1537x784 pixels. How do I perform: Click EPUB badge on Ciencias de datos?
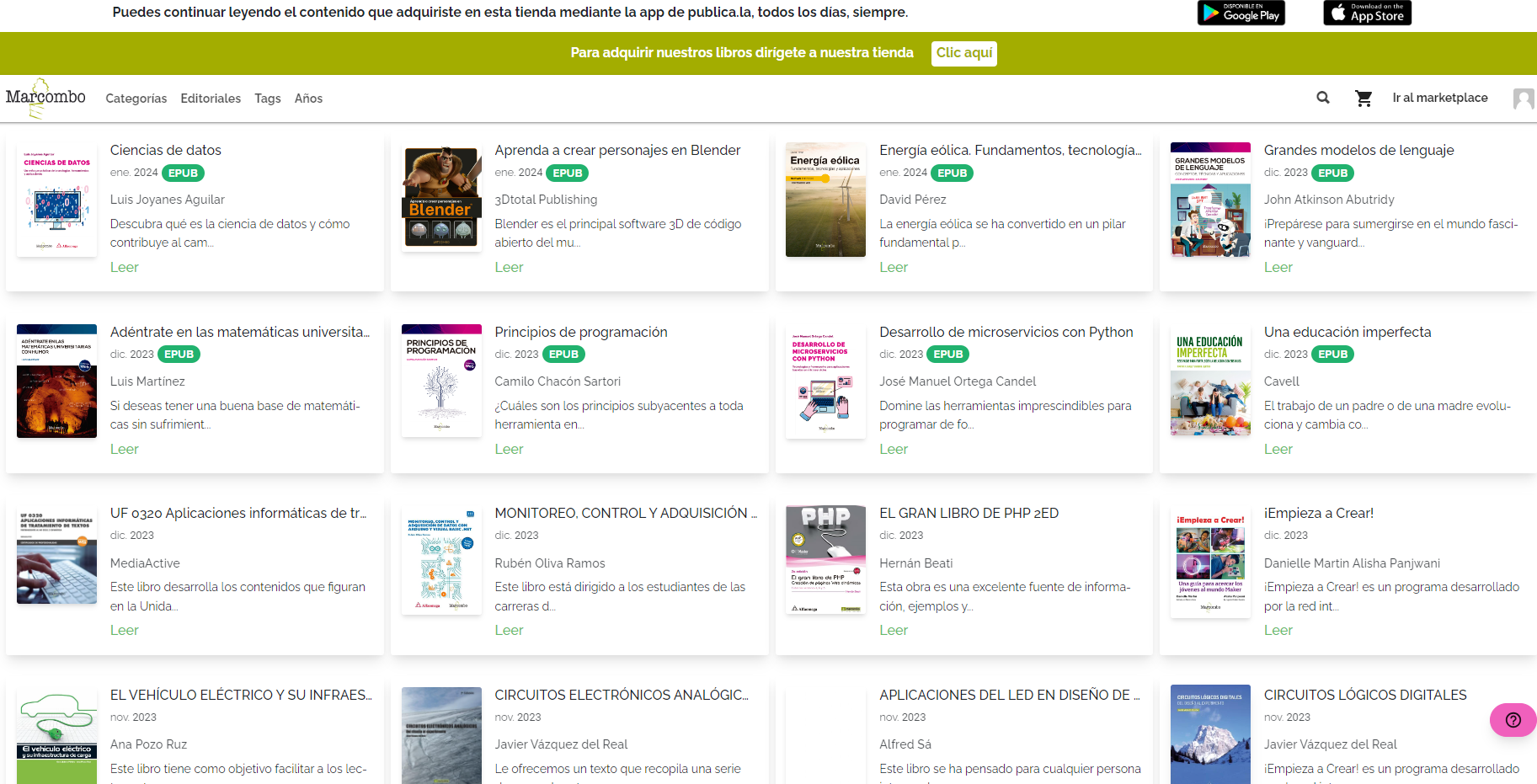(x=183, y=173)
